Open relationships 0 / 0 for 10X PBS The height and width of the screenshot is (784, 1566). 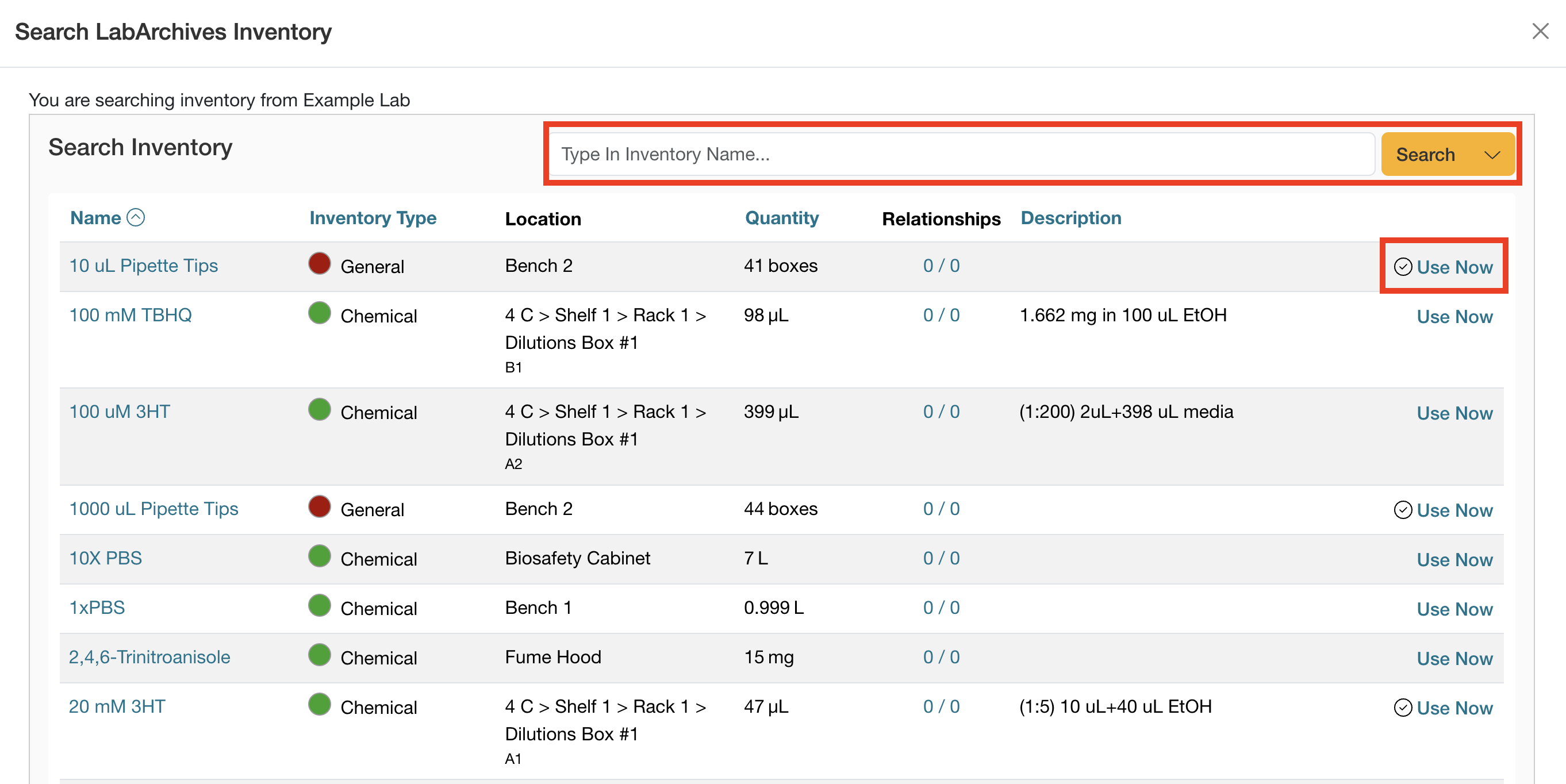click(941, 558)
